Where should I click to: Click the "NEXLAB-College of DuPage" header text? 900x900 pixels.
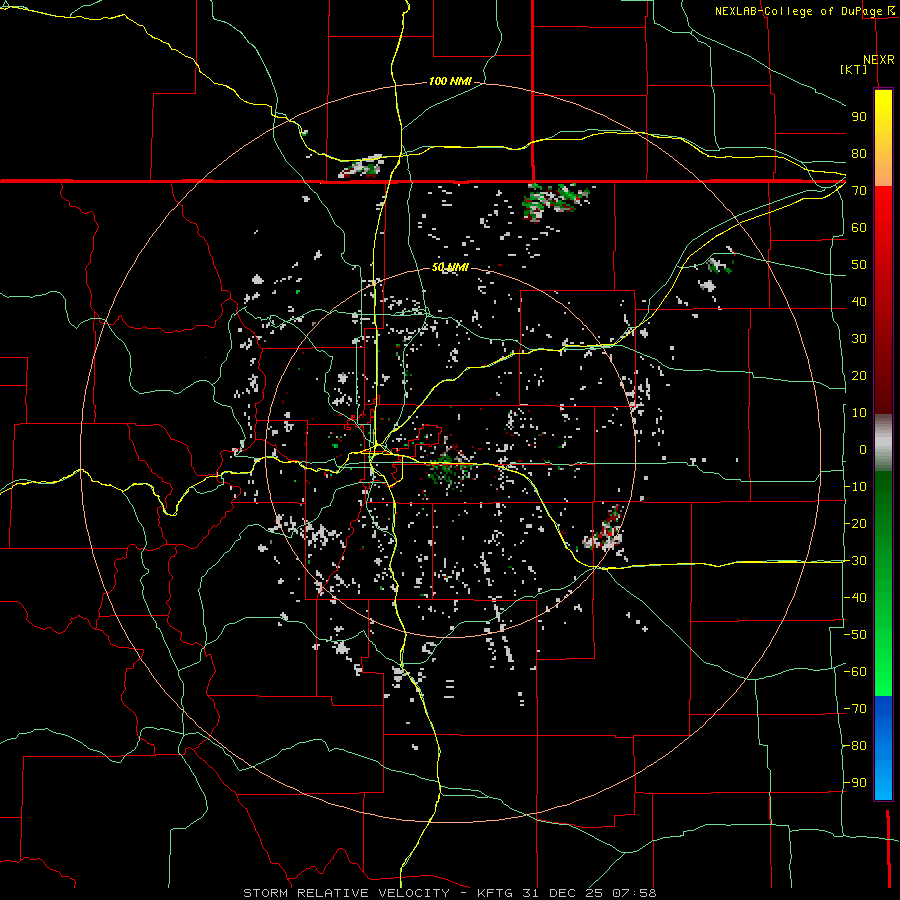point(798,11)
